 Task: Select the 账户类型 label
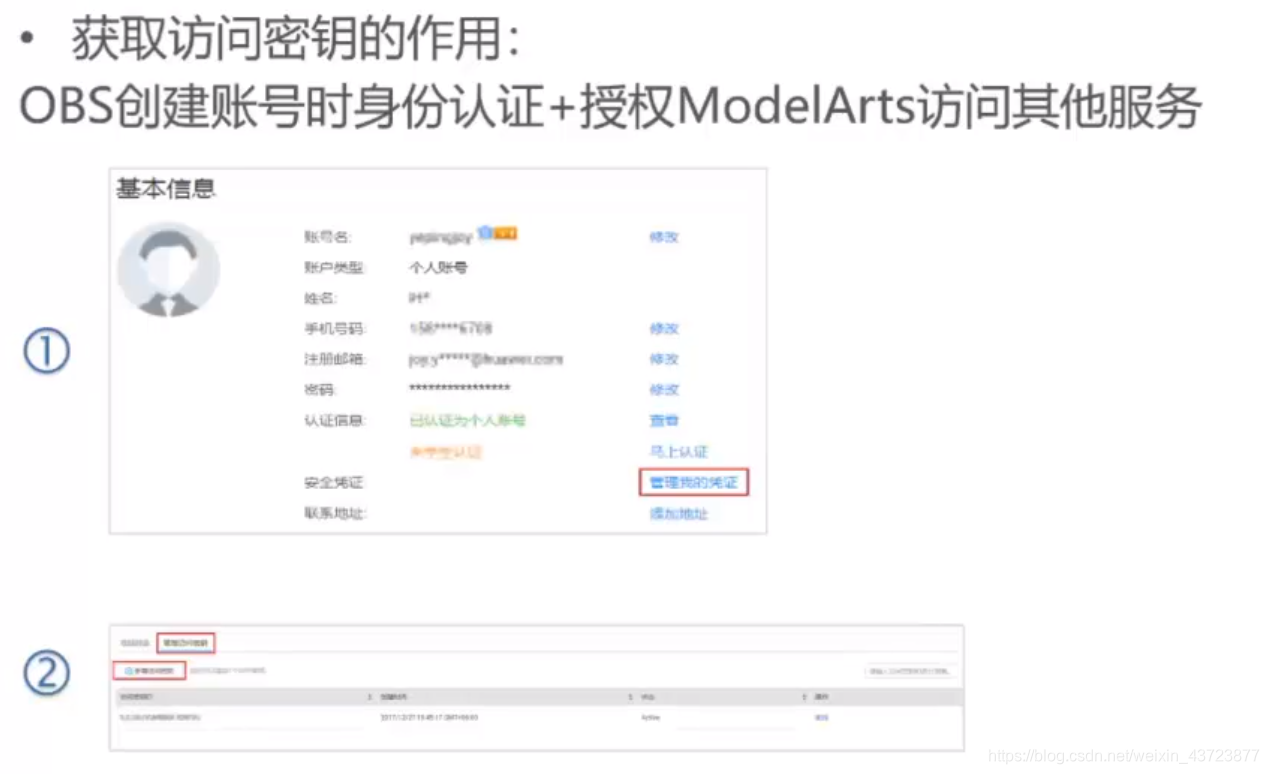pos(335,267)
